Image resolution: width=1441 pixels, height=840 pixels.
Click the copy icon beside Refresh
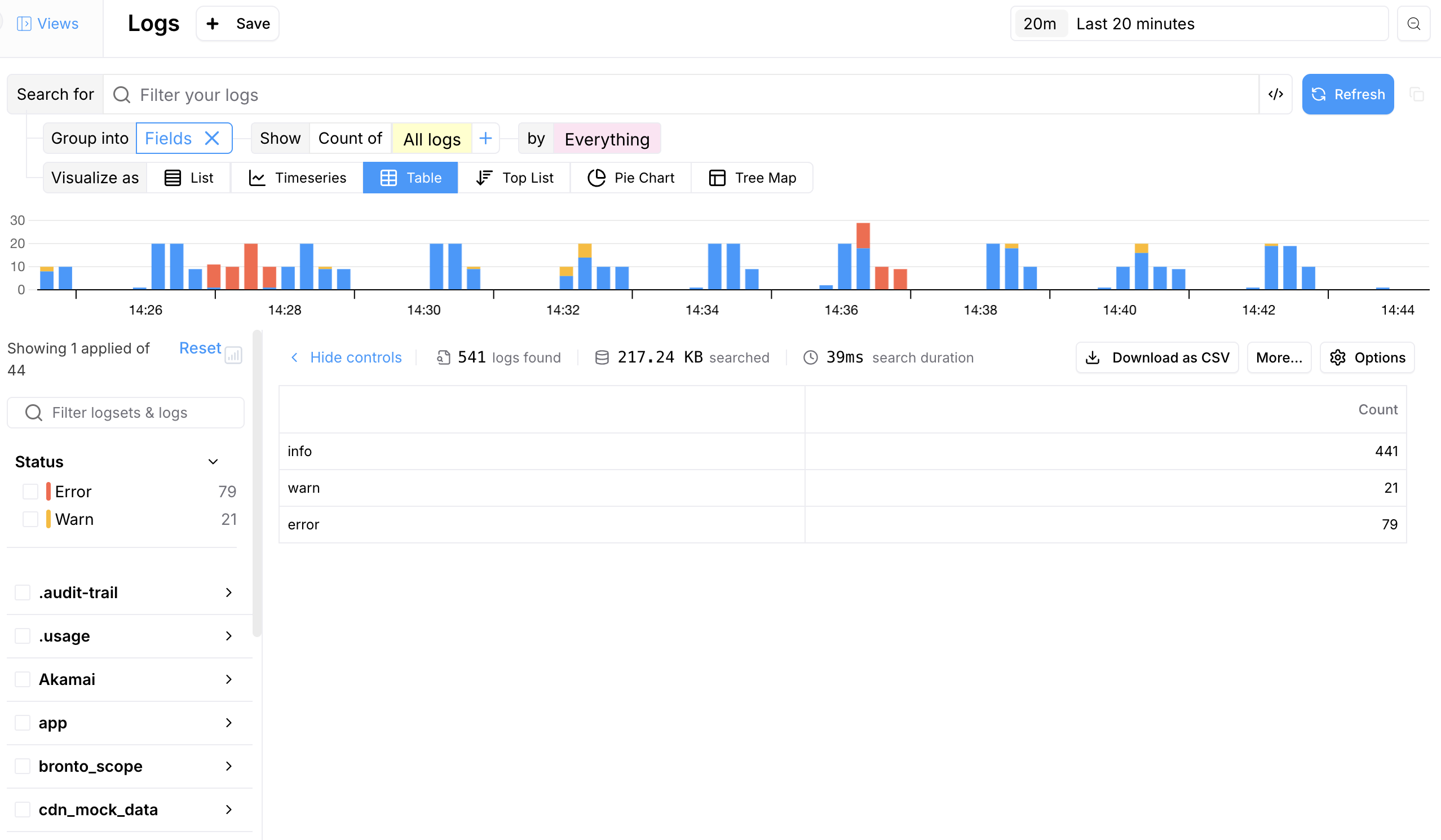coord(1416,94)
